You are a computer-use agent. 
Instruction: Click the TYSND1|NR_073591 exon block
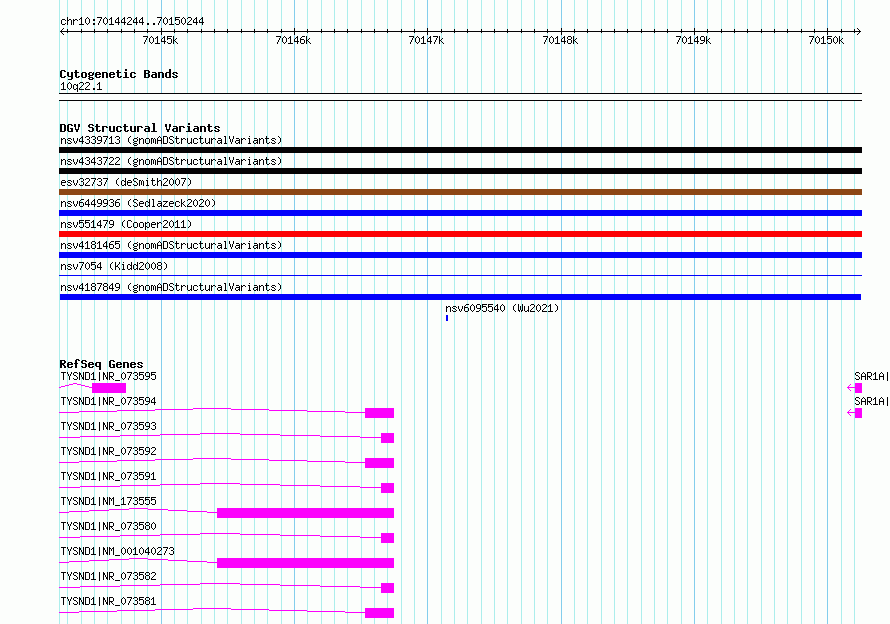(x=387, y=488)
